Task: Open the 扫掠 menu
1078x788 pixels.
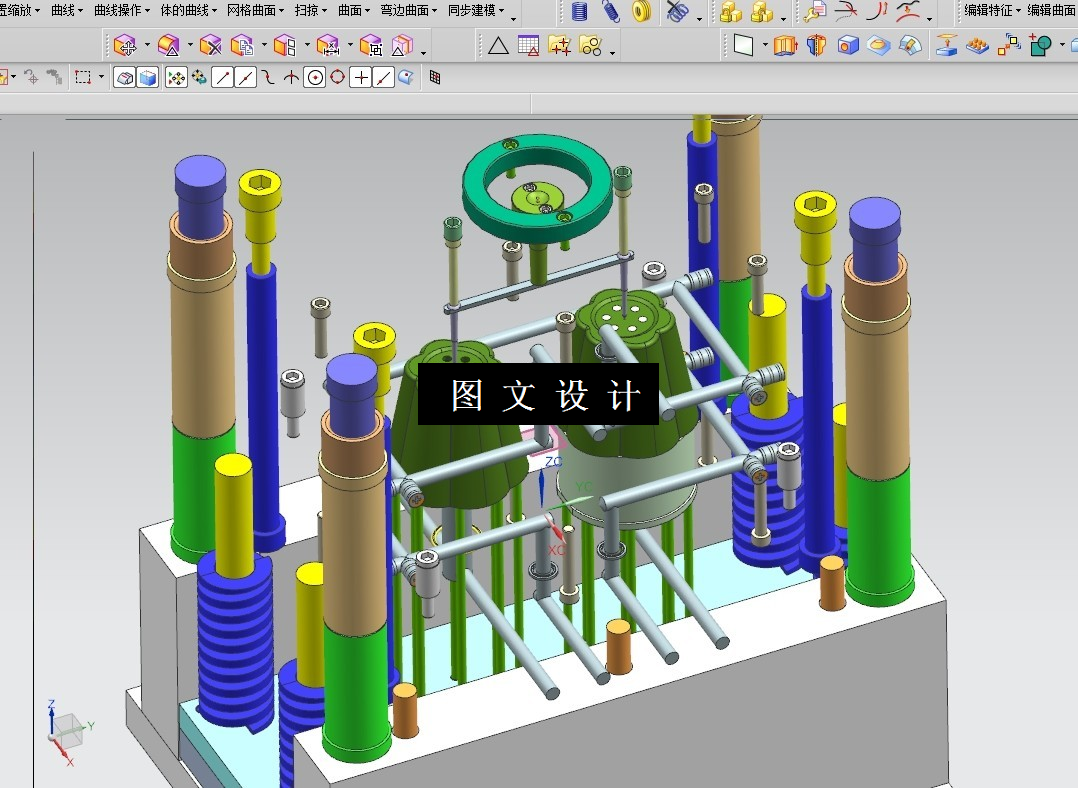Action: tap(311, 10)
